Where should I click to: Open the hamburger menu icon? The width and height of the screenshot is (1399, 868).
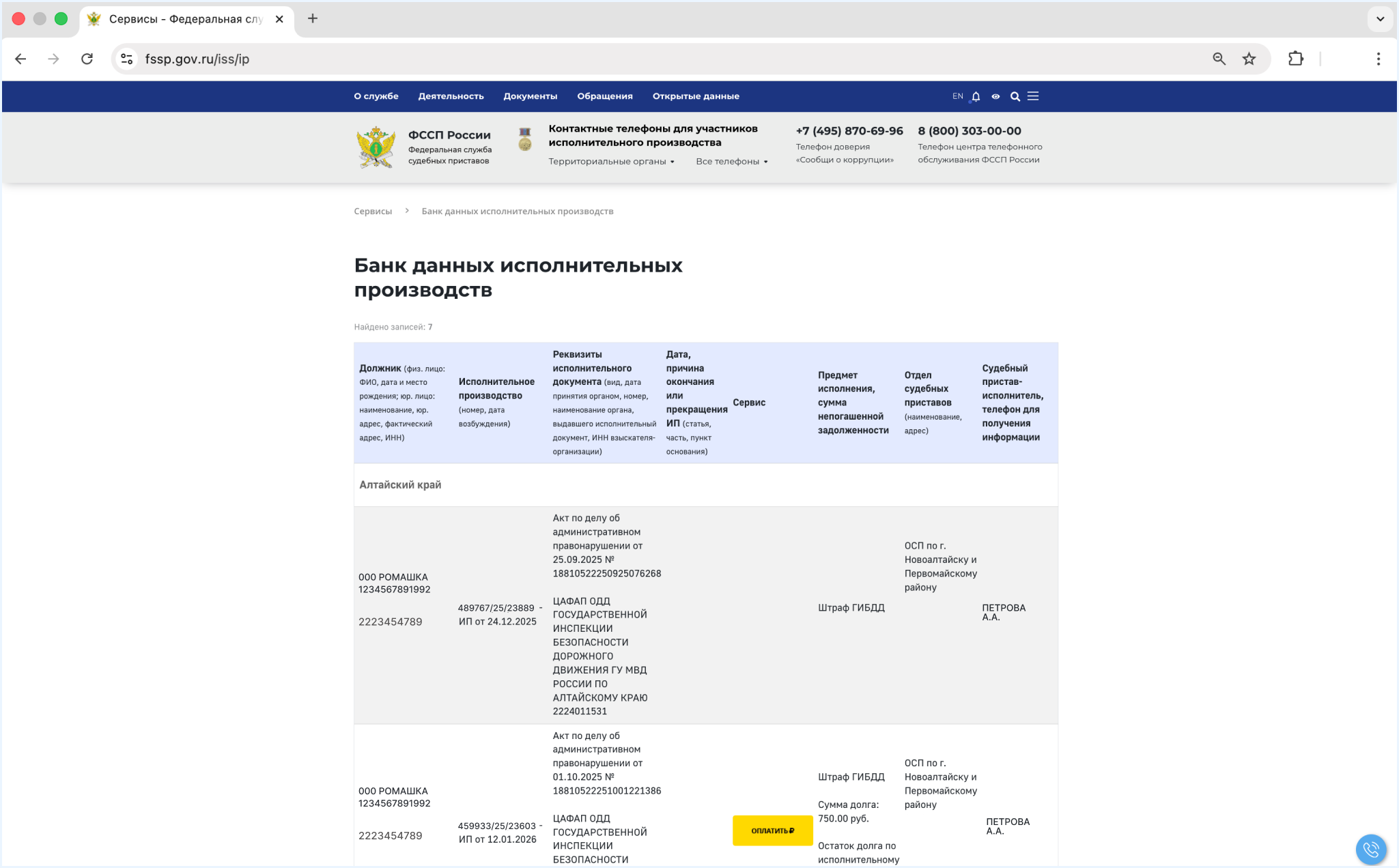pyautogui.click(x=1033, y=96)
